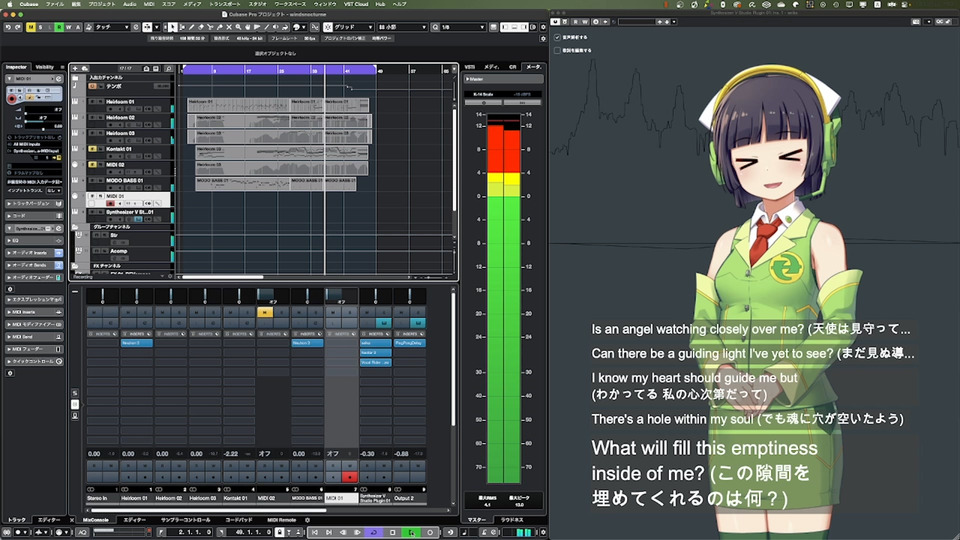Click the left locator position field 2.1.1.0

click(x=190, y=532)
